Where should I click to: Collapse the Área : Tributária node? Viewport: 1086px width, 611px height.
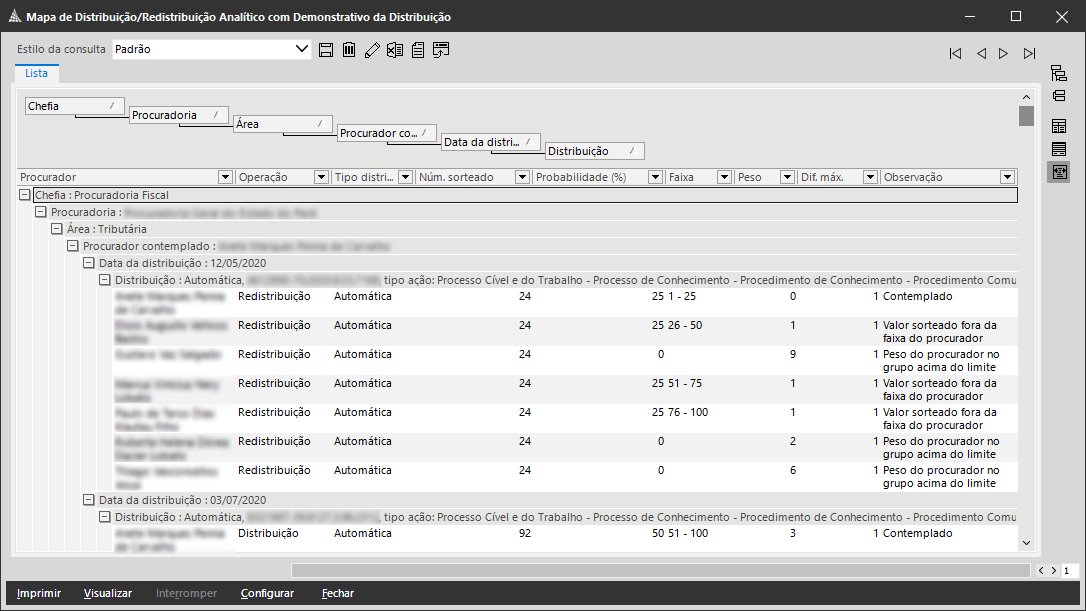pyautogui.click(x=57, y=229)
